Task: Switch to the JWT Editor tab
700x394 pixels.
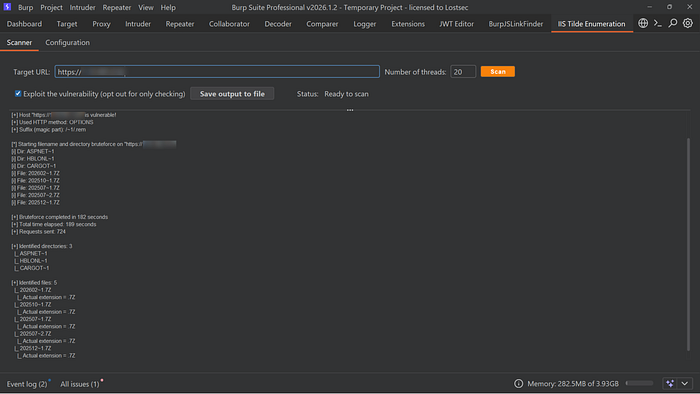Action: coord(456,24)
